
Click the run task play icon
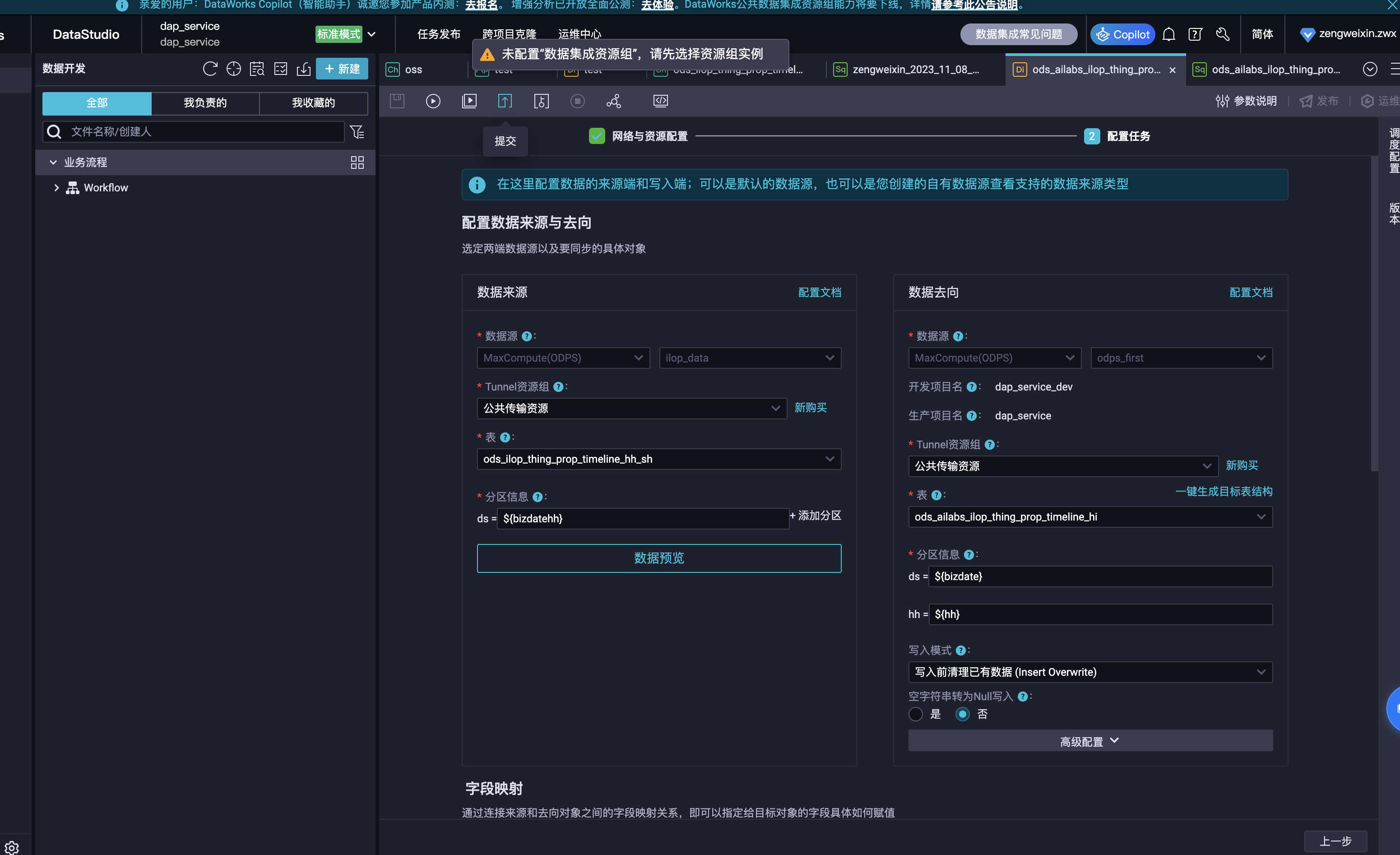pyautogui.click(x=433, y=101)
